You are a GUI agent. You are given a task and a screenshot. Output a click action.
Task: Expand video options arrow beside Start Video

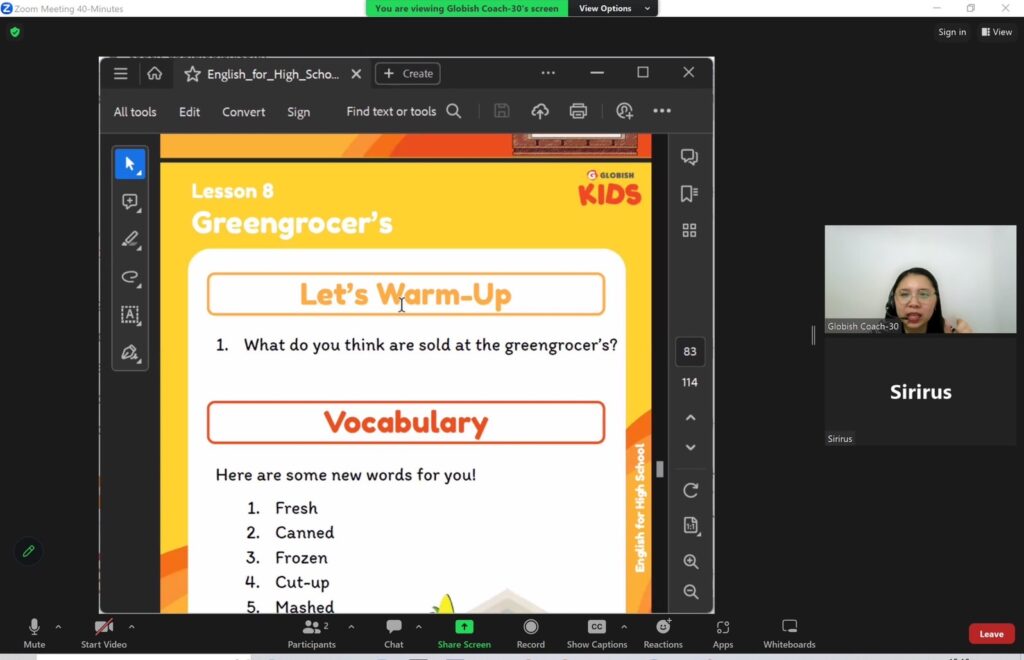(x=131, y=627)
